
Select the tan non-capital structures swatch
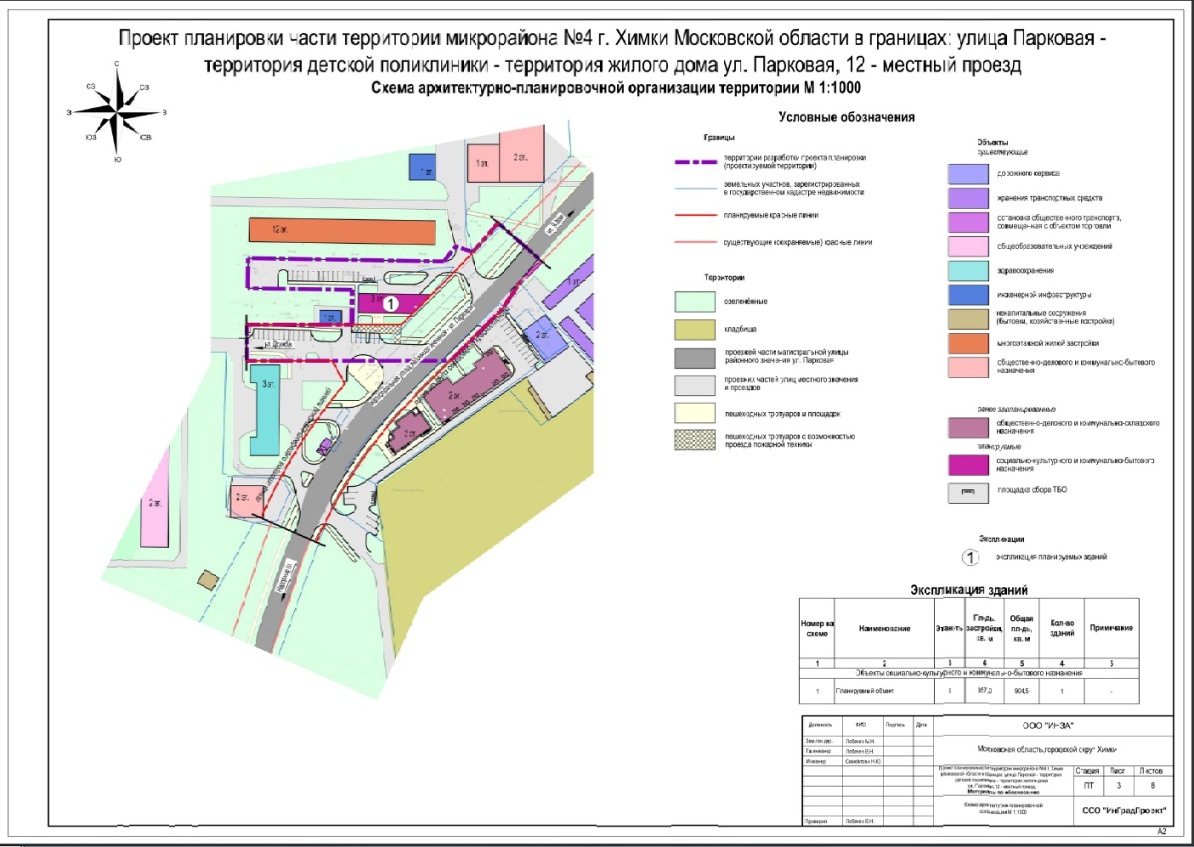pyautogui.click(x=969, y=318)
